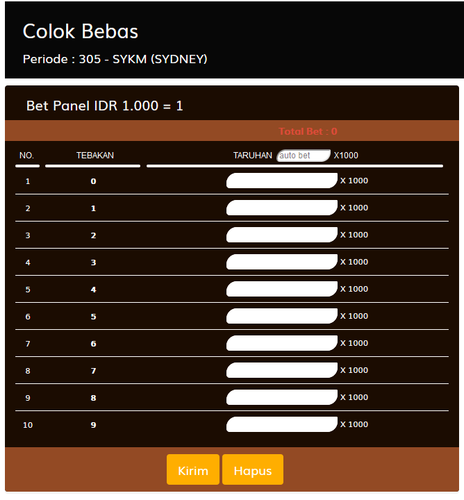Click the TARUHAN column label
Viewport: 464px width, 500px height.
click(x=253, y=155)
